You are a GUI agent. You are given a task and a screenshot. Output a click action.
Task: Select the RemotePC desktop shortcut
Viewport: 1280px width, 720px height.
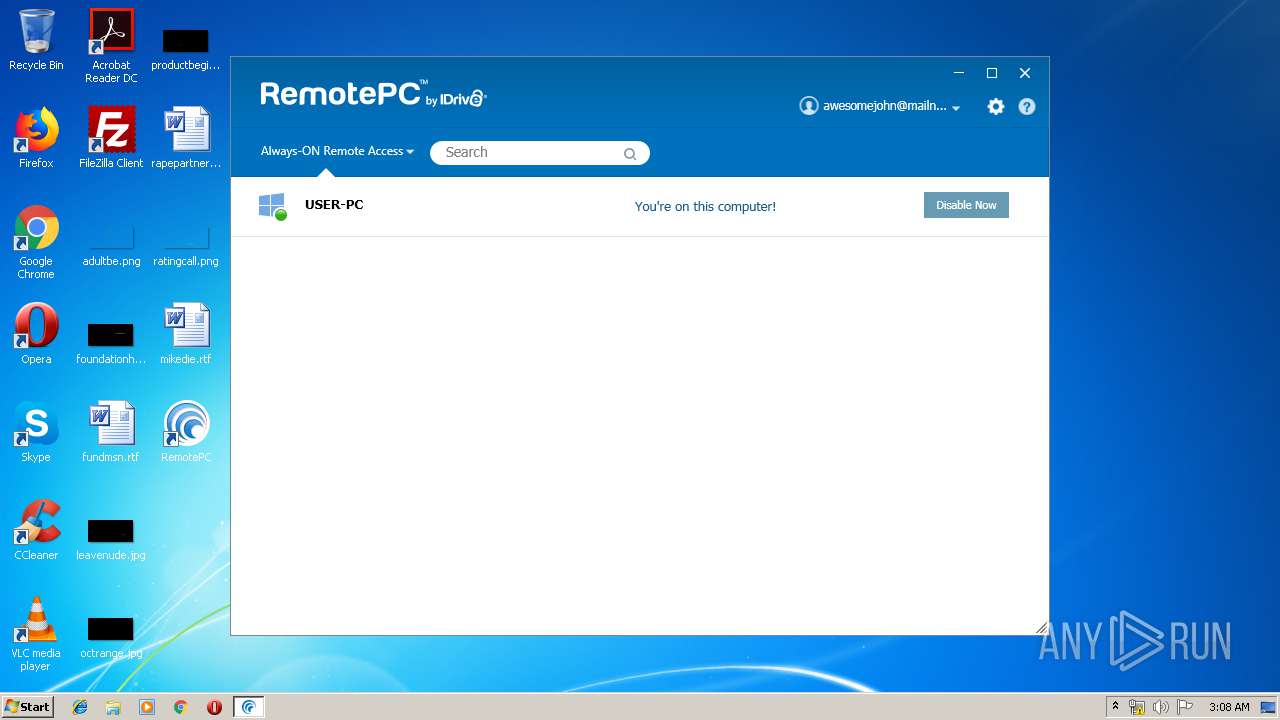click(x=186, y=432)
